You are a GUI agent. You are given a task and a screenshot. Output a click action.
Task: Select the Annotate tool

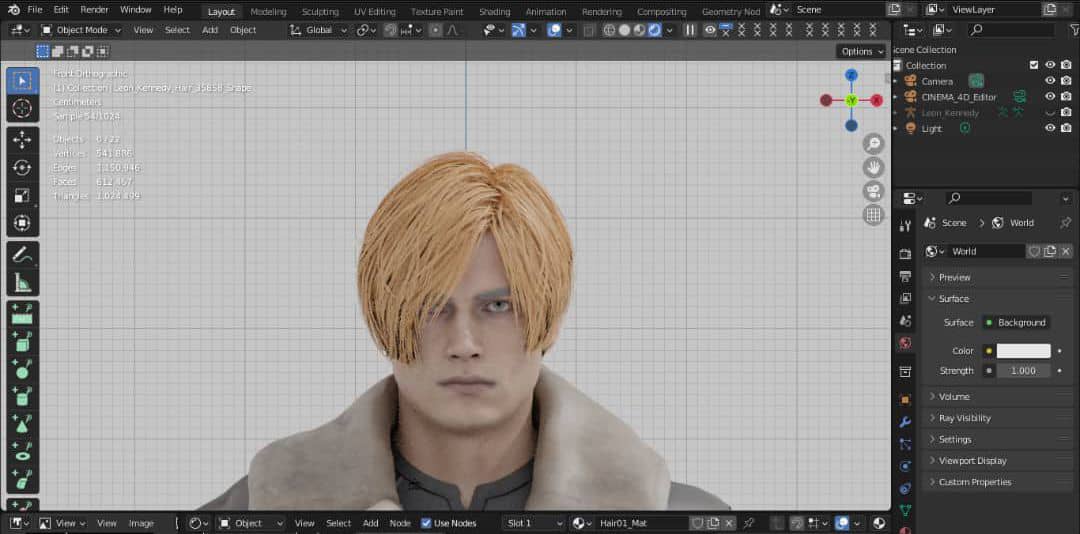[22, 254]
